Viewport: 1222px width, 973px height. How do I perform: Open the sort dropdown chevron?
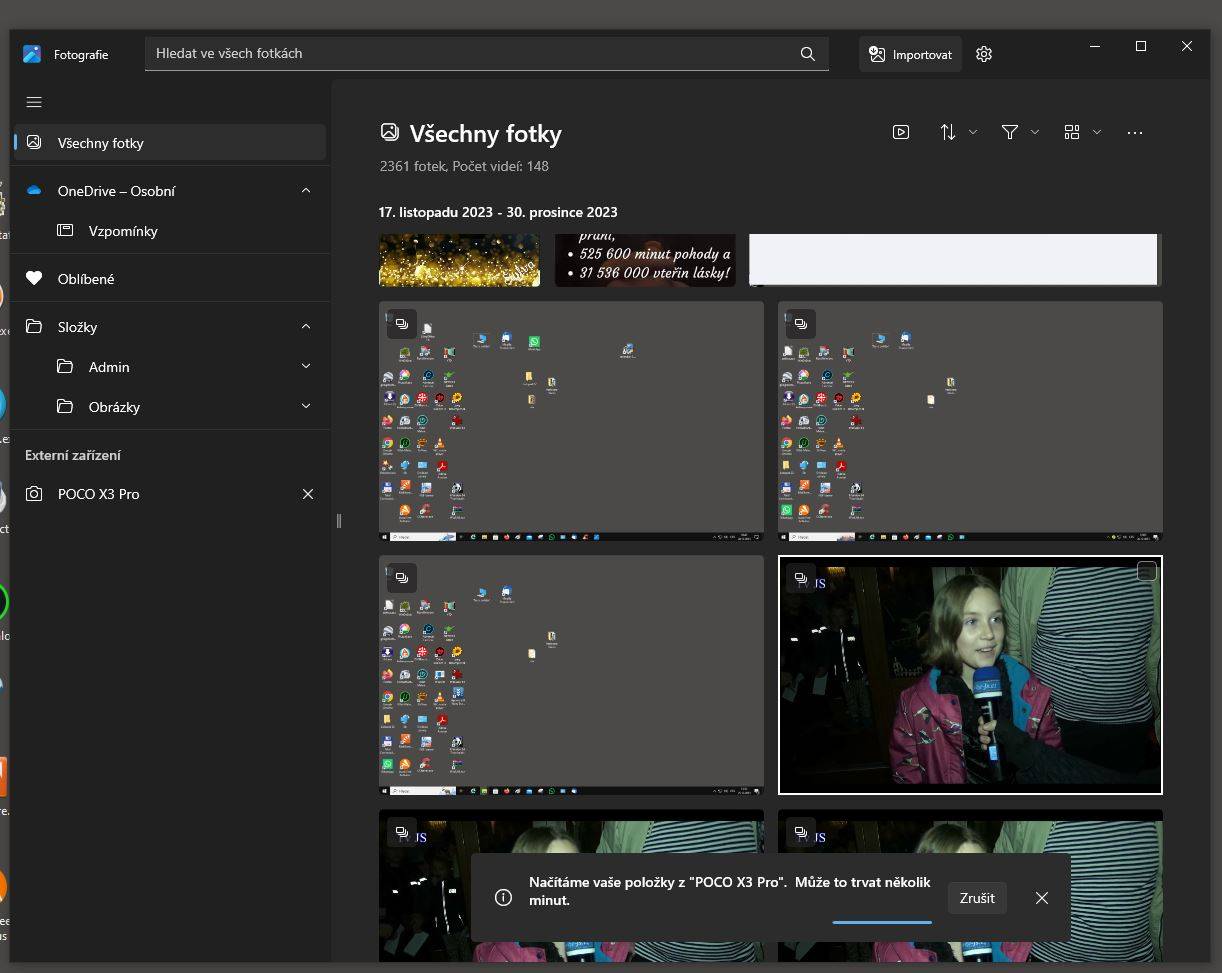(973, 132)
